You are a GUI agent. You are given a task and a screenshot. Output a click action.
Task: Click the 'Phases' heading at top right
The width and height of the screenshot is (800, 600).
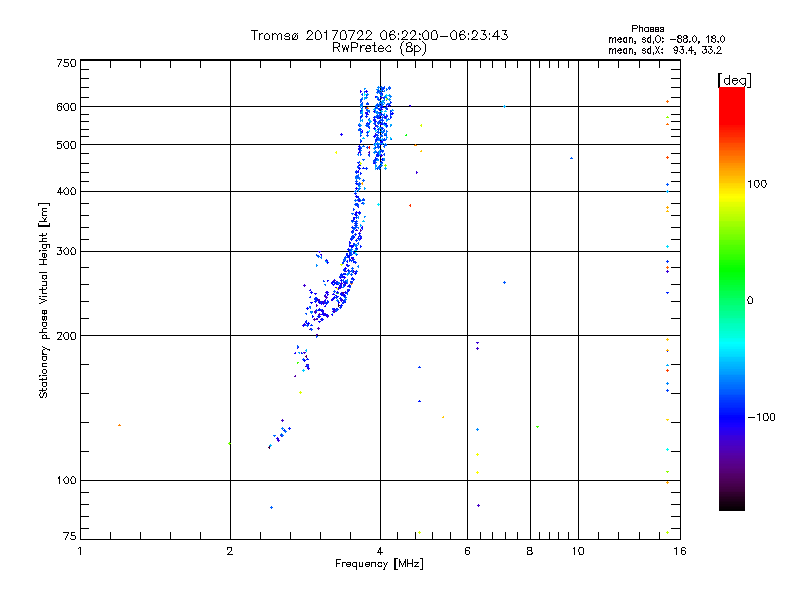click(647, 29)
